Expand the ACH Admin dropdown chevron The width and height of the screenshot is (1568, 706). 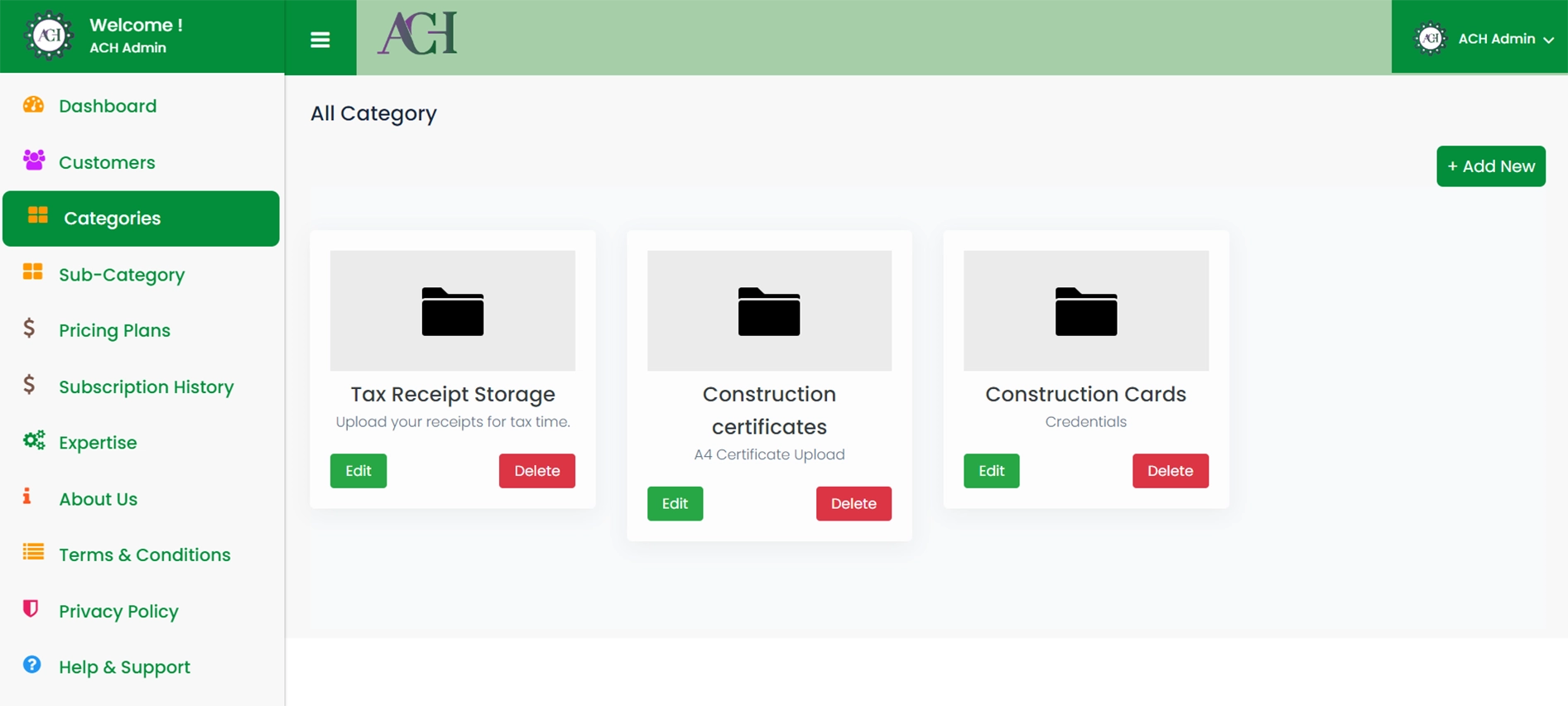tap(1548, 40)
